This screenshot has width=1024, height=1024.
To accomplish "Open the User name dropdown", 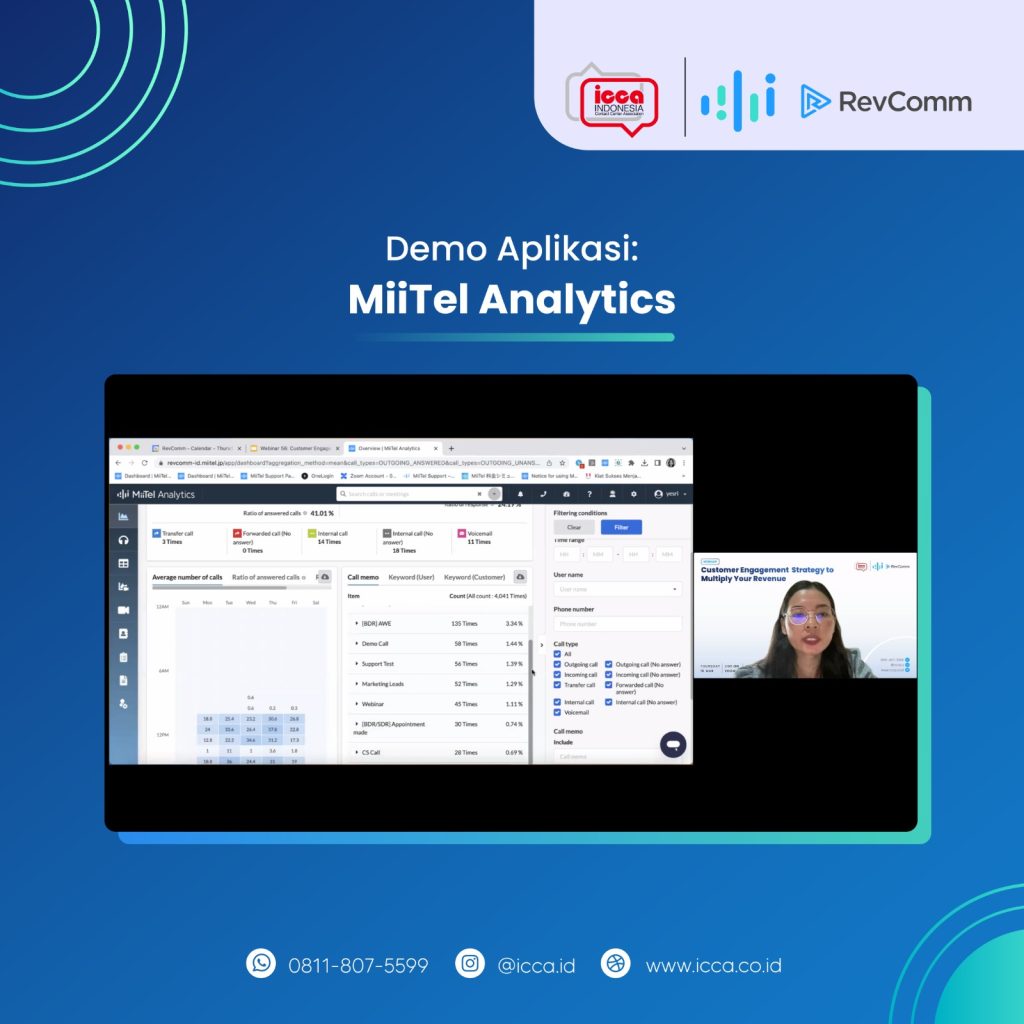I will (618, 589).
